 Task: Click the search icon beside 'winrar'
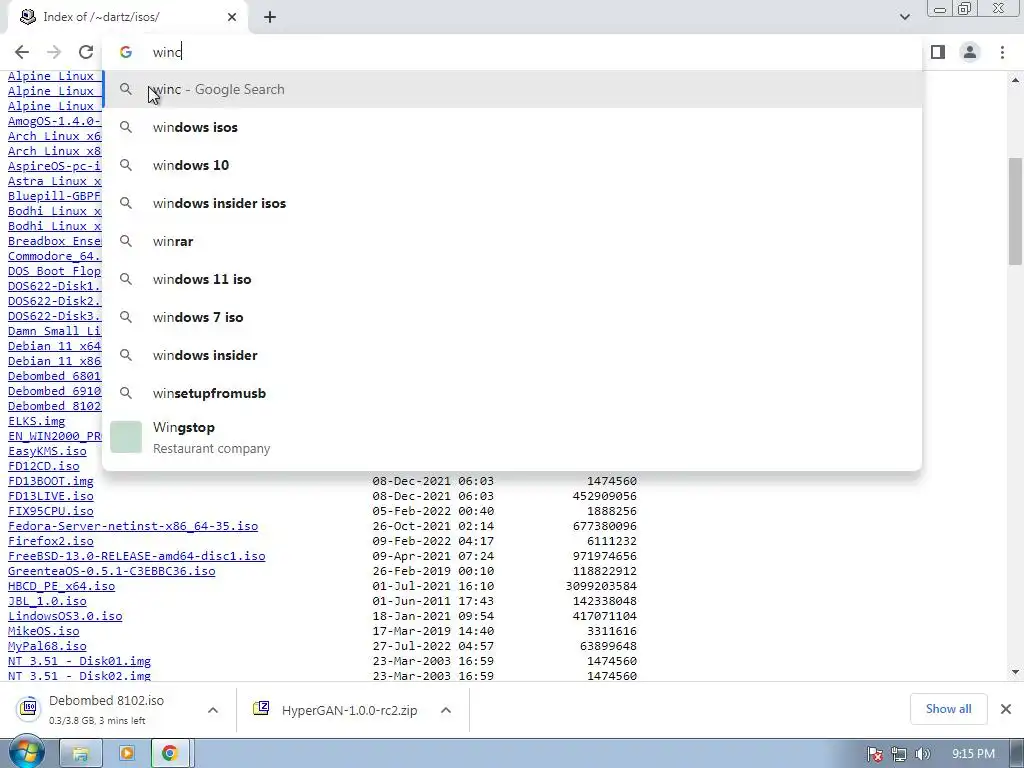(x=126, y=241)
